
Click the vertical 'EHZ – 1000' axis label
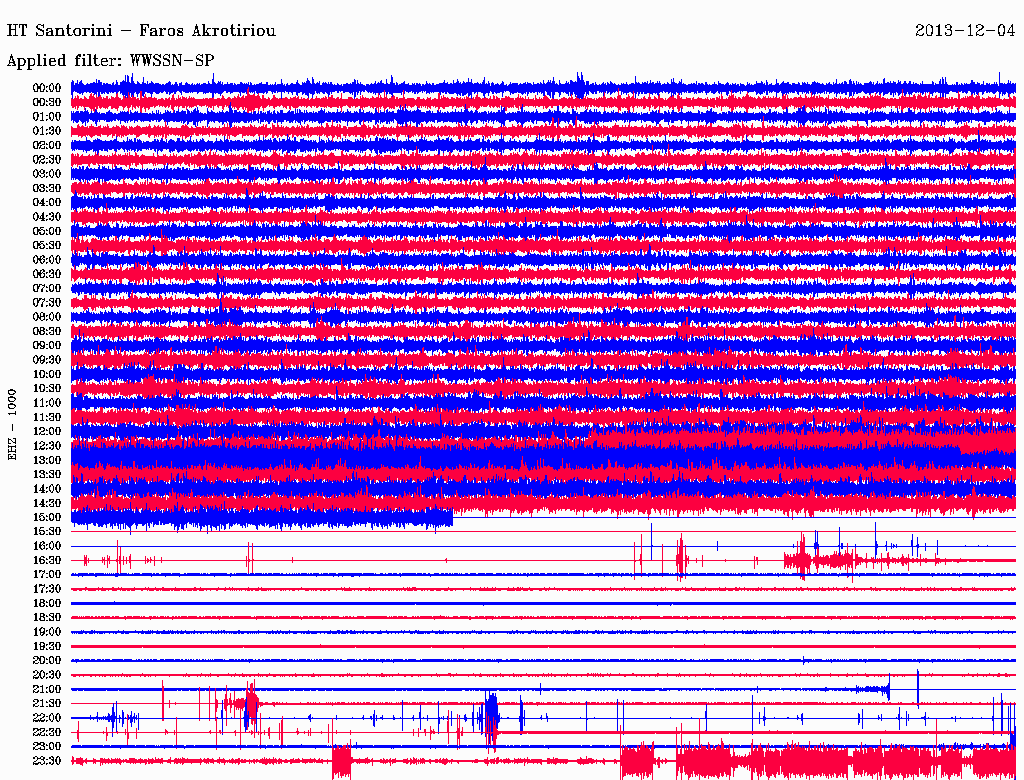(13, 425)
